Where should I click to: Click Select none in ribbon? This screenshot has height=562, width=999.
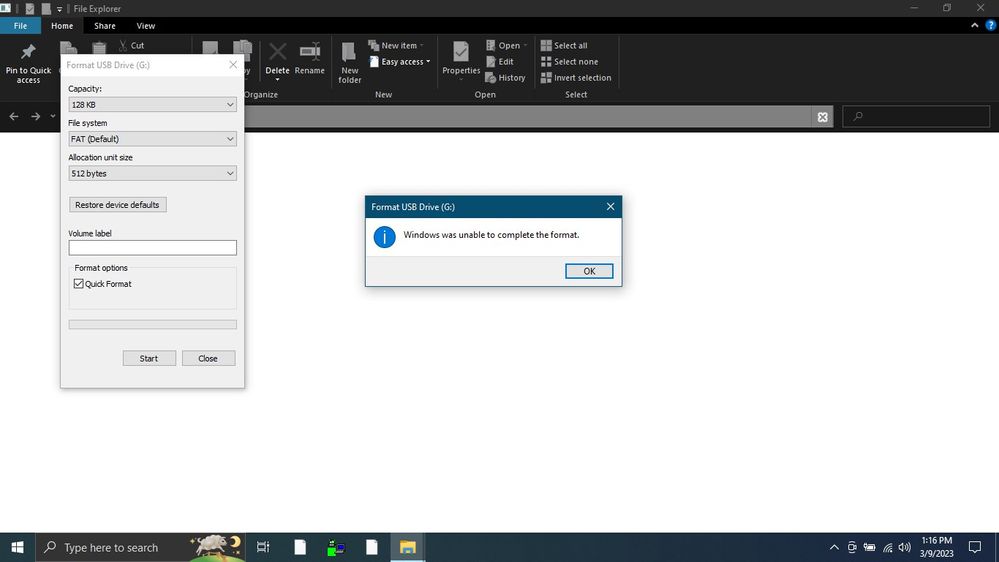pyautogui.click(x=570, y=62)
